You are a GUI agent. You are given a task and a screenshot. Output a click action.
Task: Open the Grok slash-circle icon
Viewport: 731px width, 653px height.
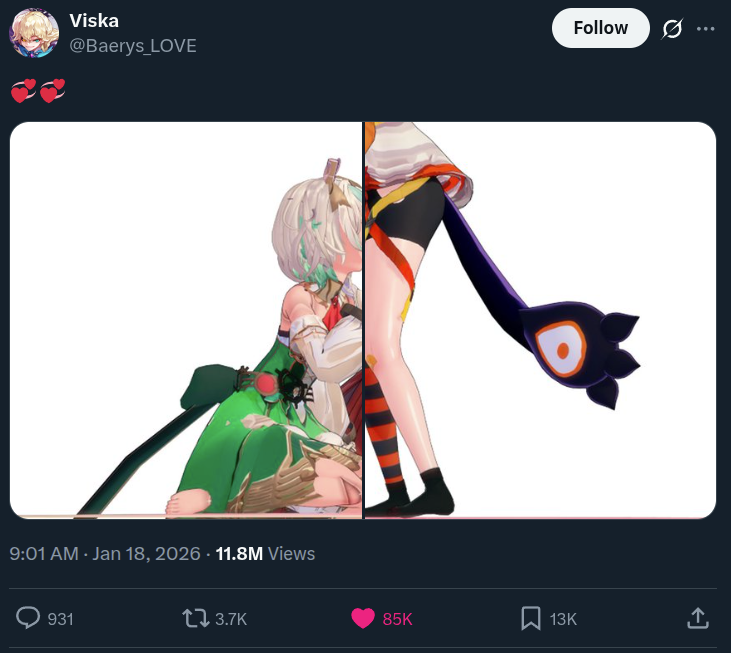click(672, 29)
